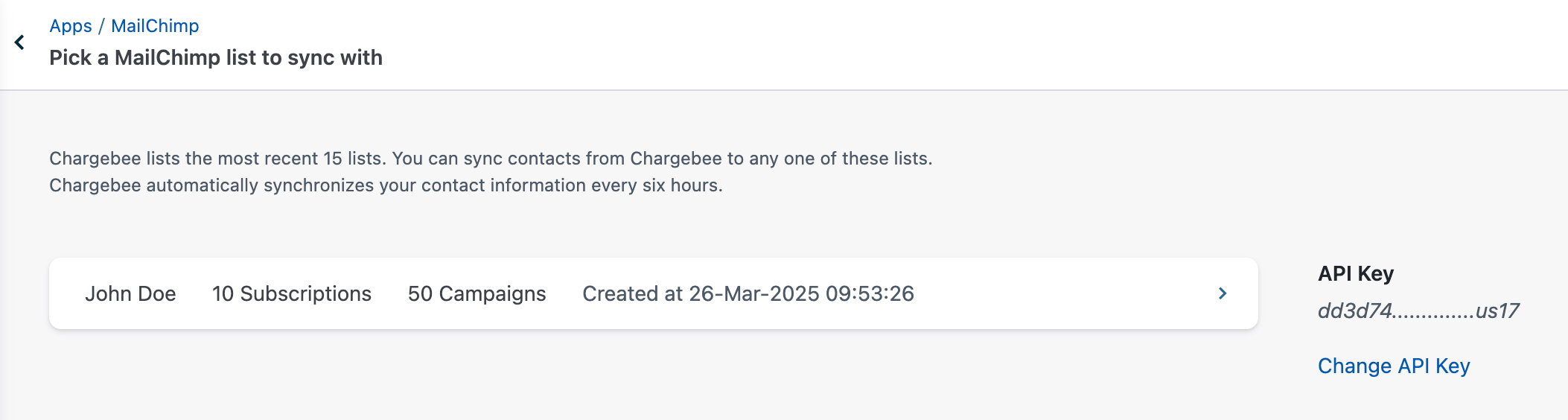
Task: Click the back arrow icon
Action: pos(19,42)
